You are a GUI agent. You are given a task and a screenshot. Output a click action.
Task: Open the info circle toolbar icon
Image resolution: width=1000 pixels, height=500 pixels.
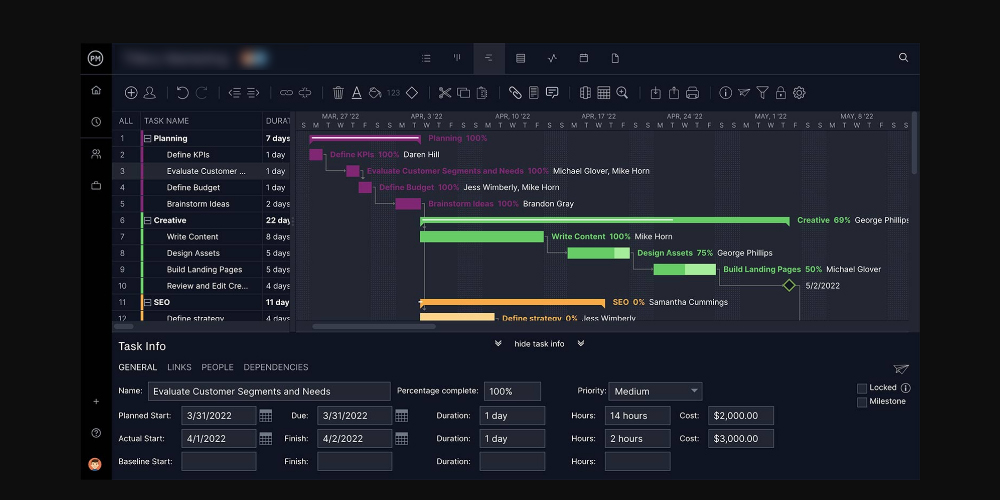[x=726, y=93]
